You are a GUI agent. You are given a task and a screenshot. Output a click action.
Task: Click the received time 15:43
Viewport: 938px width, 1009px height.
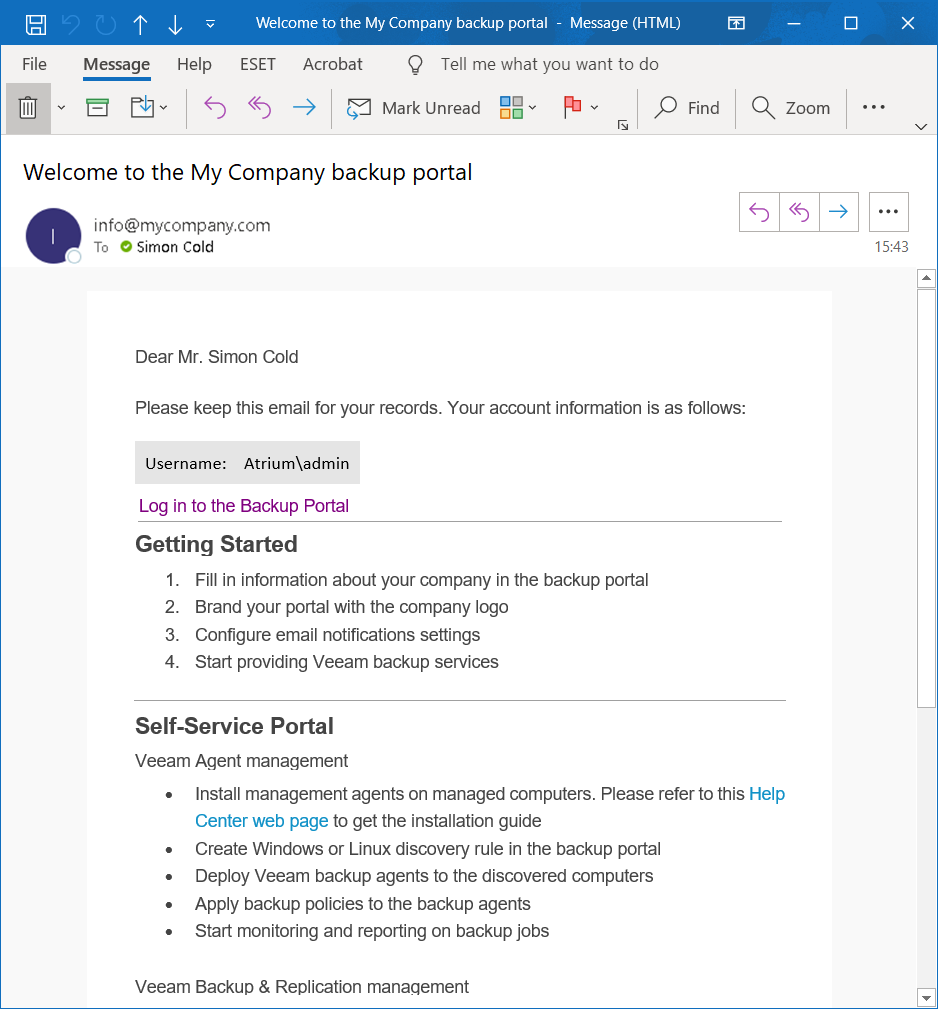[x=891, y=247]
